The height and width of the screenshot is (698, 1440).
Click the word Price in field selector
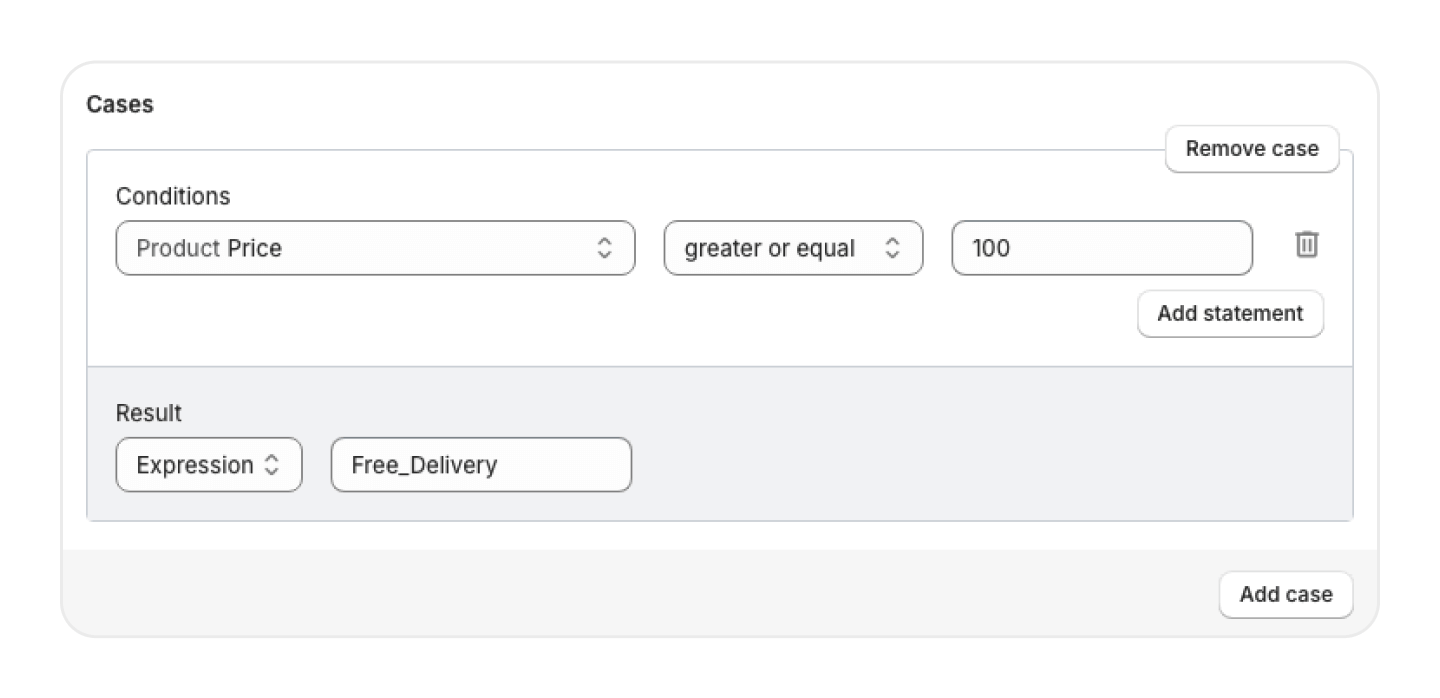(255, 248)
